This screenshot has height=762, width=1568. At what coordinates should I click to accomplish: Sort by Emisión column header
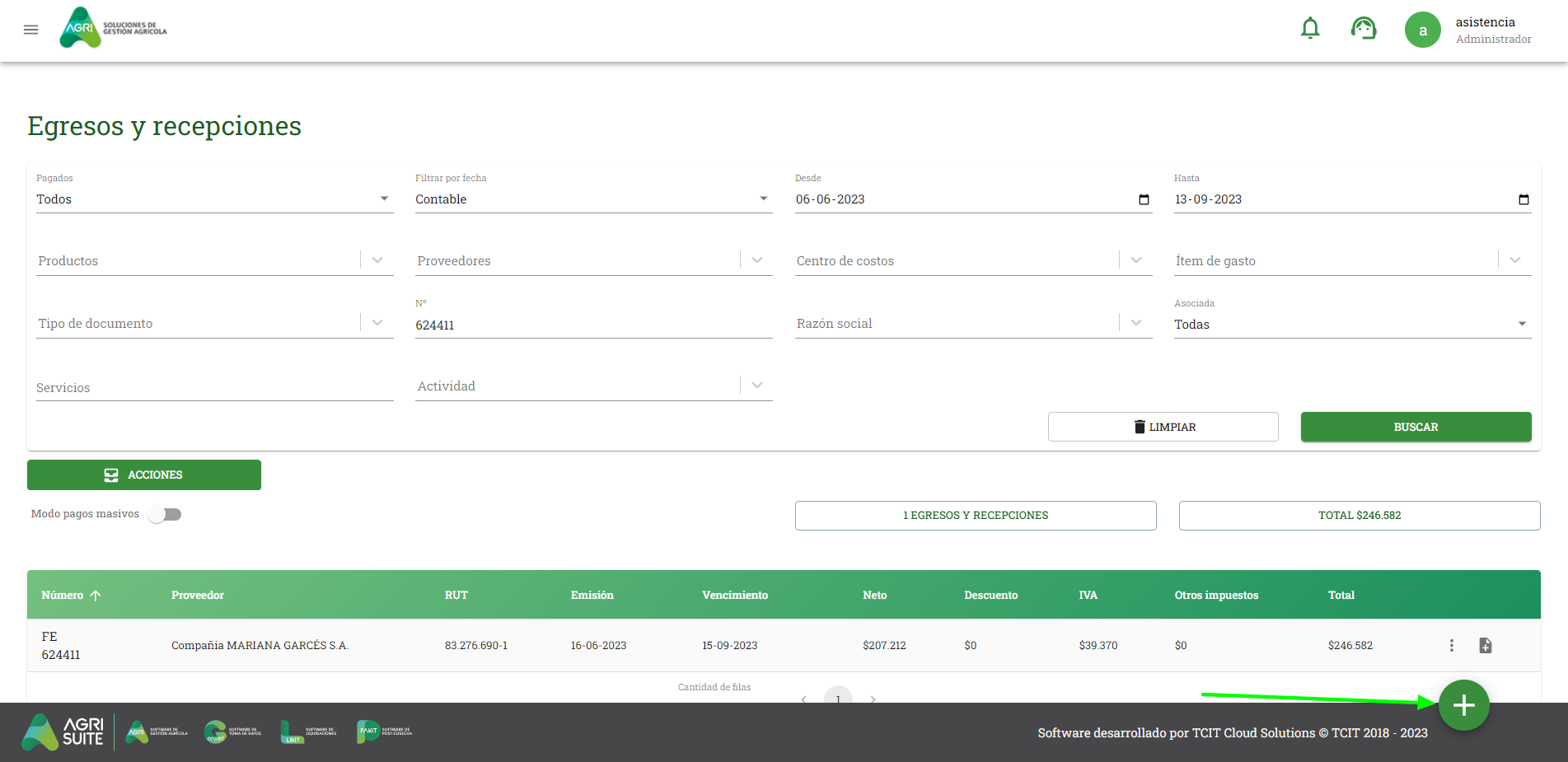coord(592,595)
